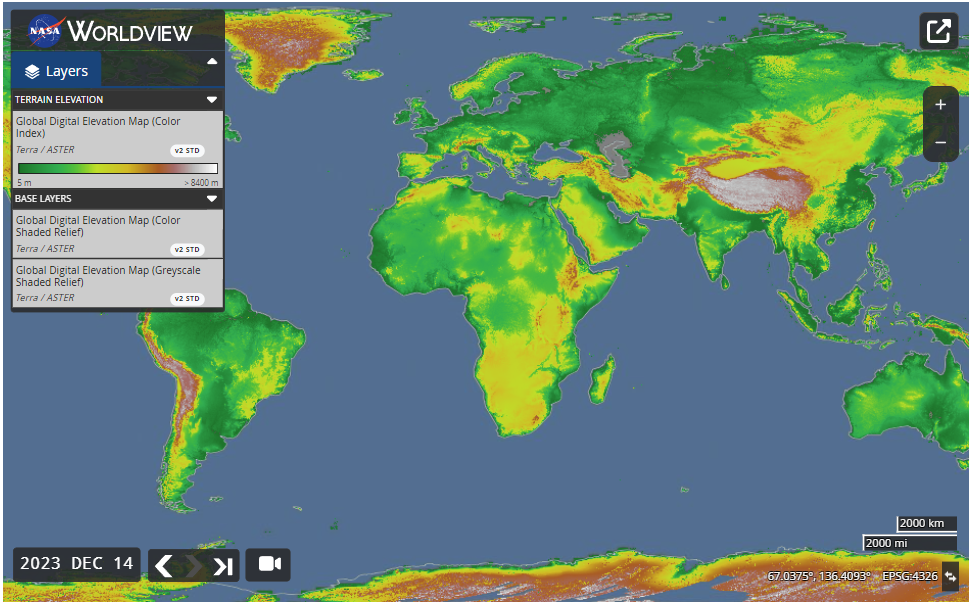This screenshot has width=971, height=606.
Task: Zoom out with the minus button
Action: point(940,143)
